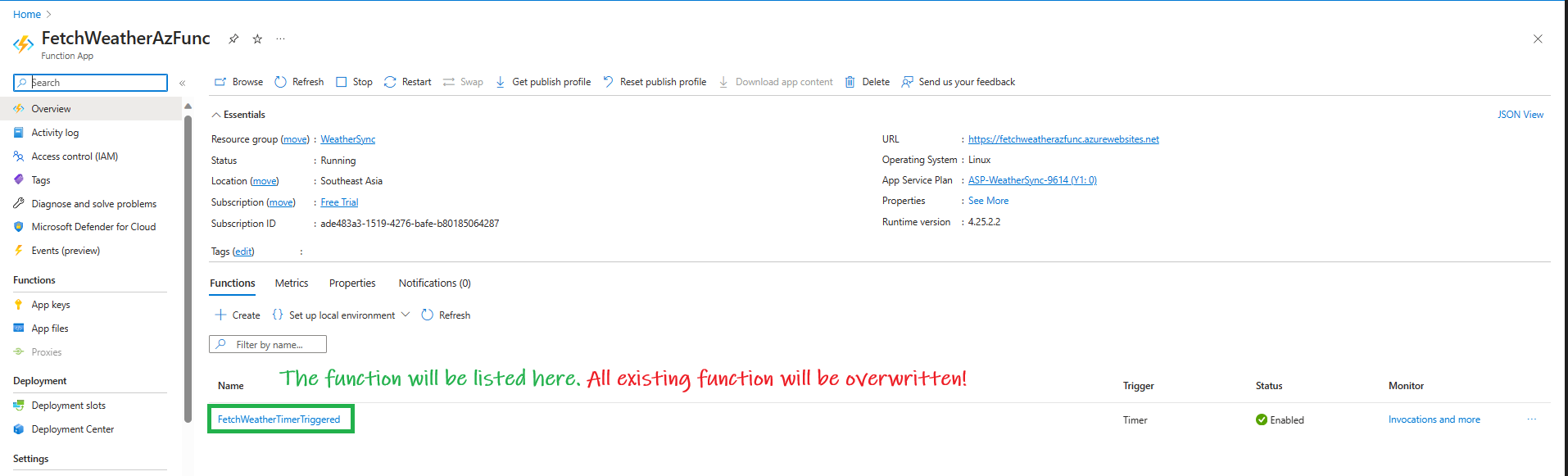This screenshot has width=1568, height=476.
Task: Open FetchWeatherTimerTriggered function link
Action: point(279,419)
